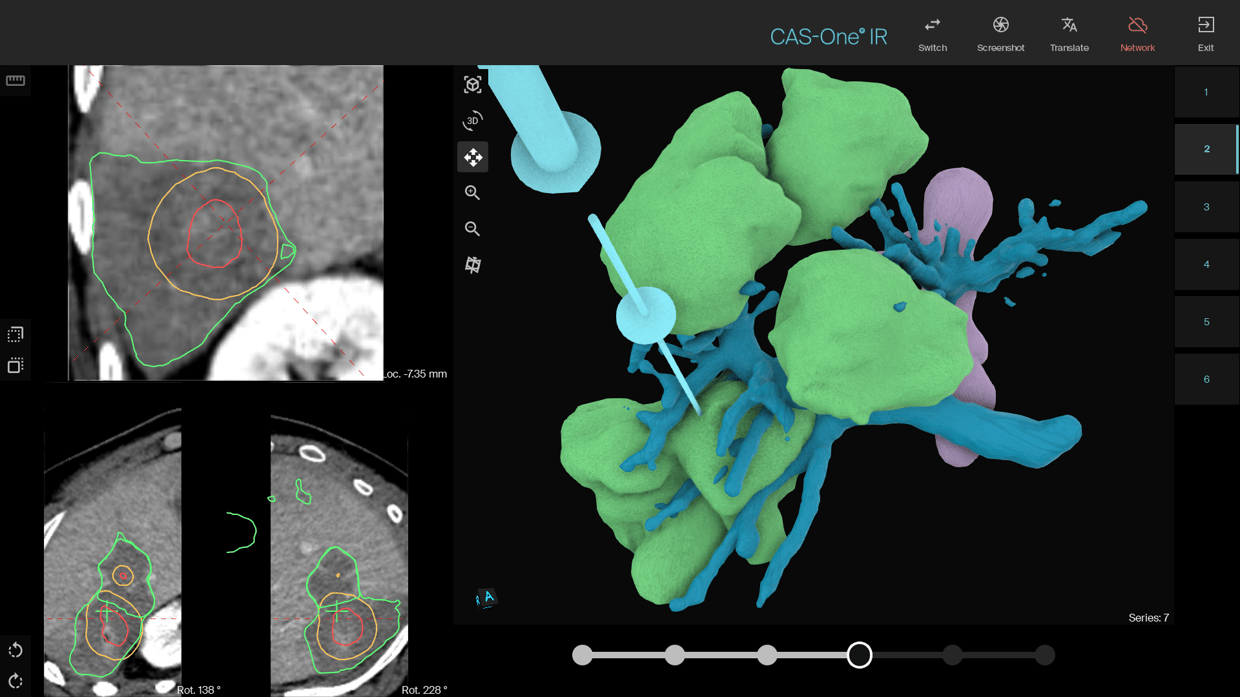Select the current fourth workflow step ring

pos(859,655)
